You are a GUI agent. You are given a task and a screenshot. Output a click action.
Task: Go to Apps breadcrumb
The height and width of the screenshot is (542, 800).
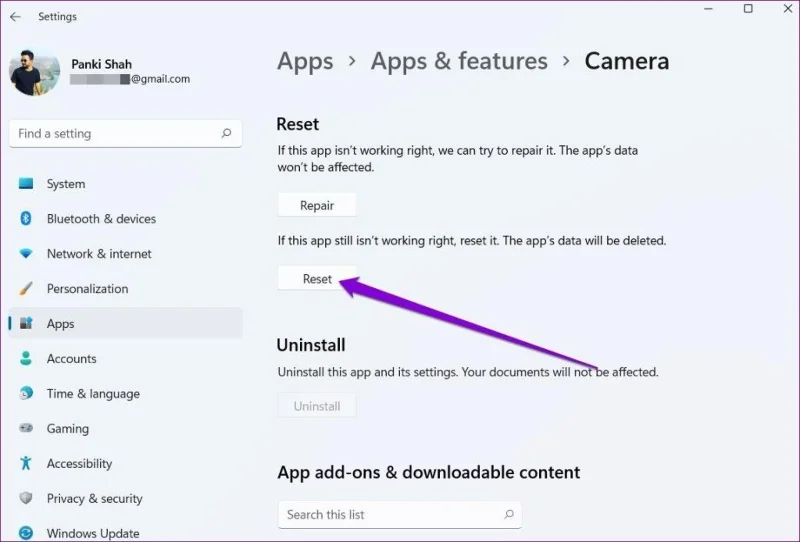(x=305, y=62)
